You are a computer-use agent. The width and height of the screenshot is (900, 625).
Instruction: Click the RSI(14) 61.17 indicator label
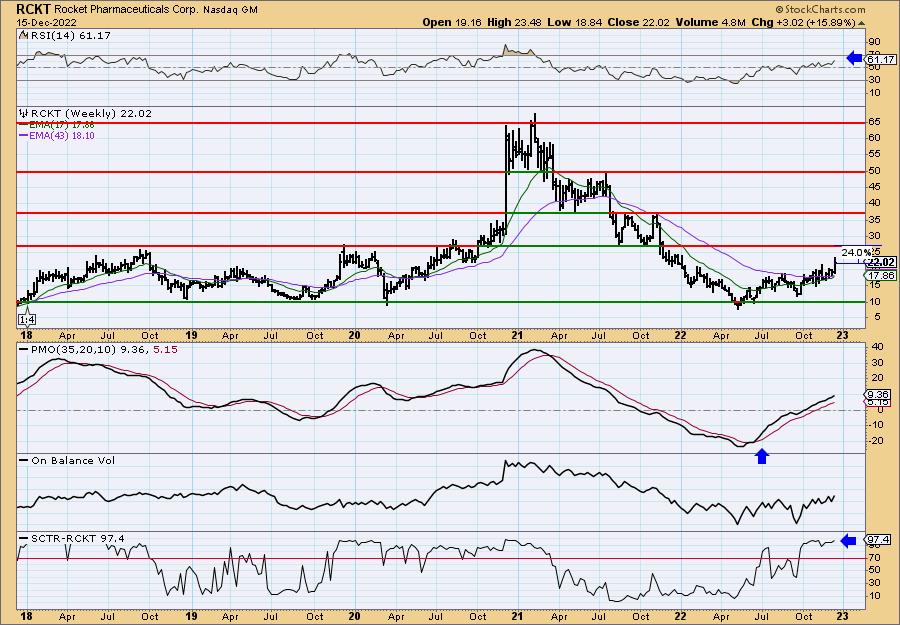71,36
